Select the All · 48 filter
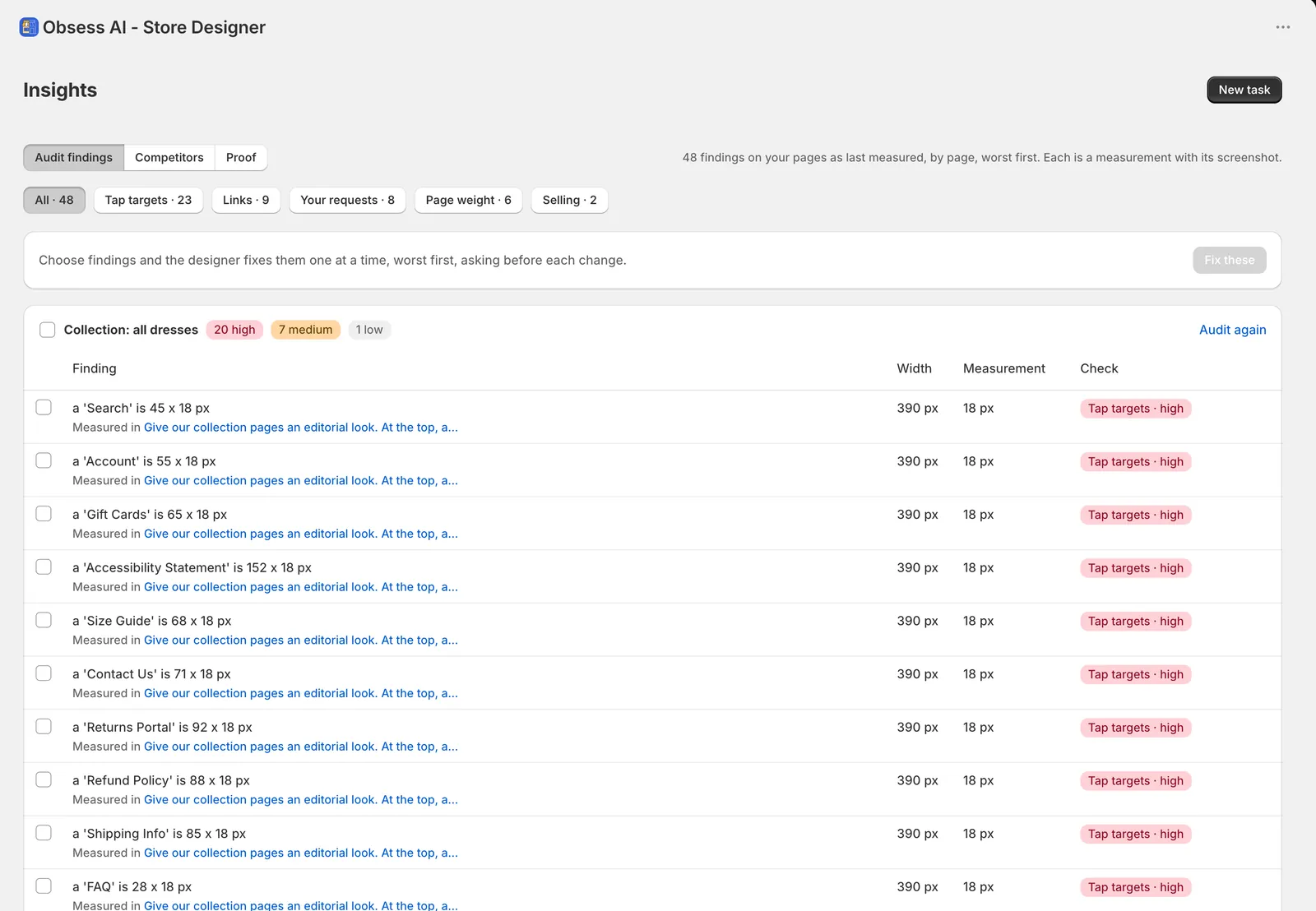Screen dimensions: 1316x911 (x=54, y=200)
